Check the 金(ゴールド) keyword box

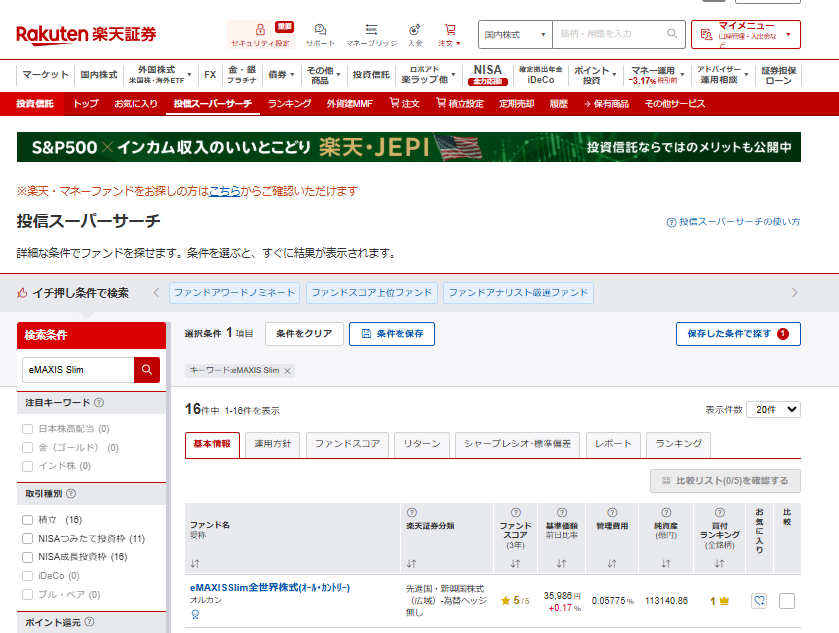[27, 447]
